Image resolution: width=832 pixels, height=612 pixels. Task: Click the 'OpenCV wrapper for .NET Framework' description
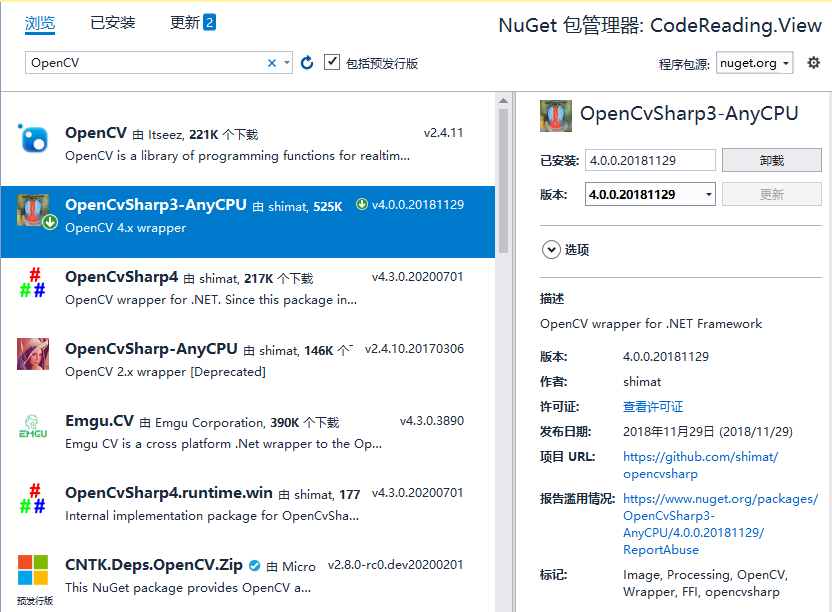651,324
